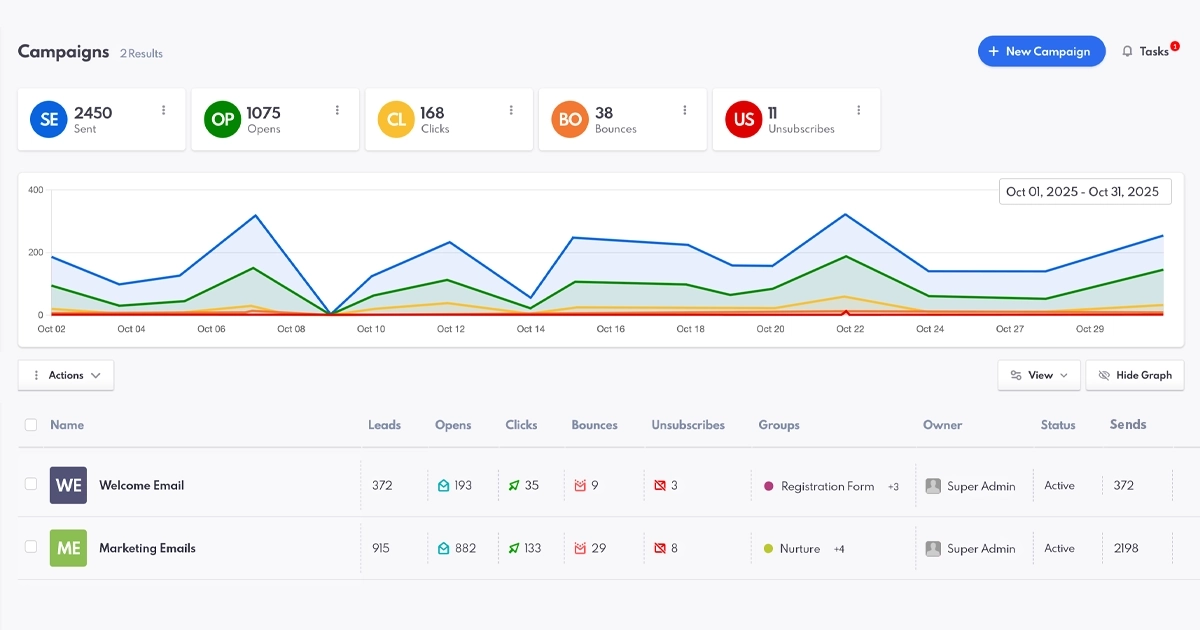Sort by the Clicks column header
The width and height of the screenshot is (1200, 630).
point(521,425)
